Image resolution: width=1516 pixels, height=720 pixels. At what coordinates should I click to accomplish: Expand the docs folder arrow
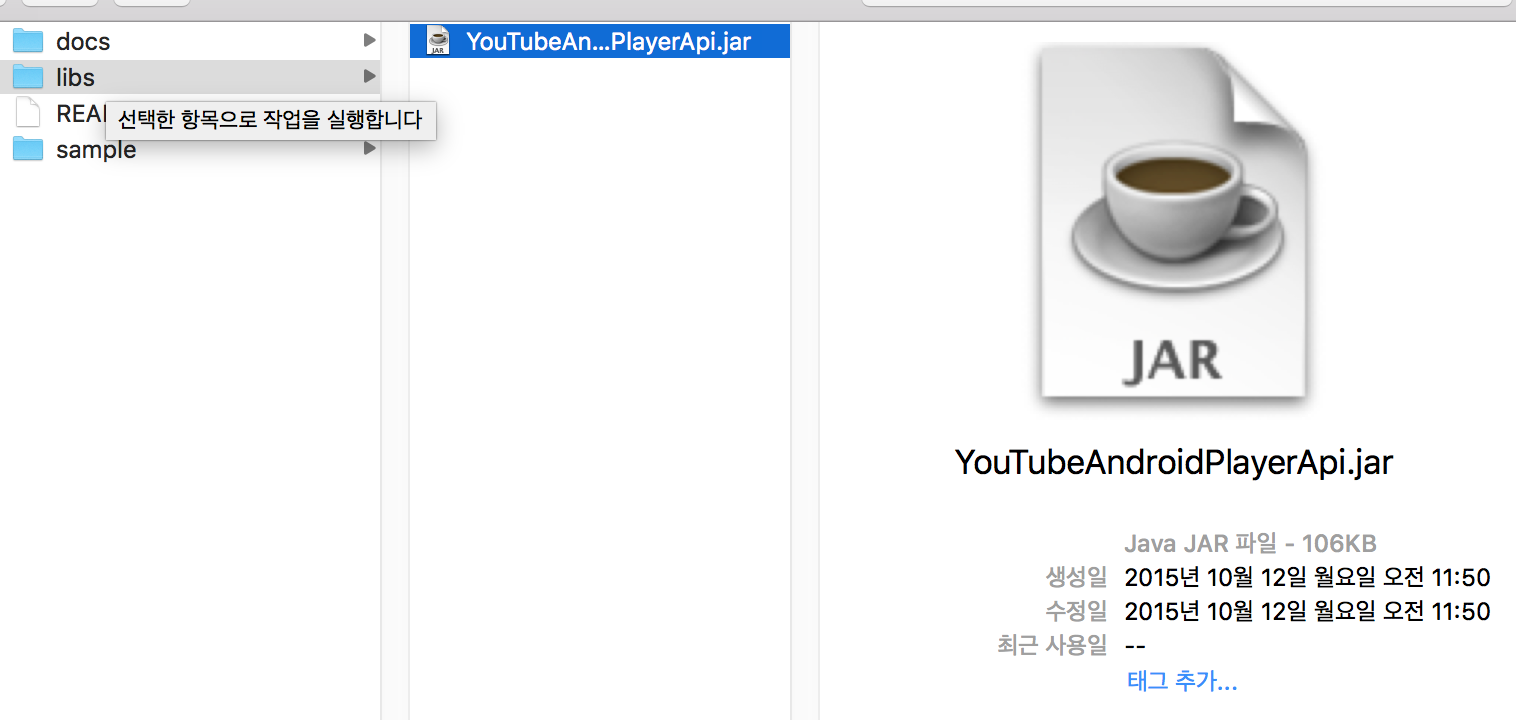tap(369, 41)
